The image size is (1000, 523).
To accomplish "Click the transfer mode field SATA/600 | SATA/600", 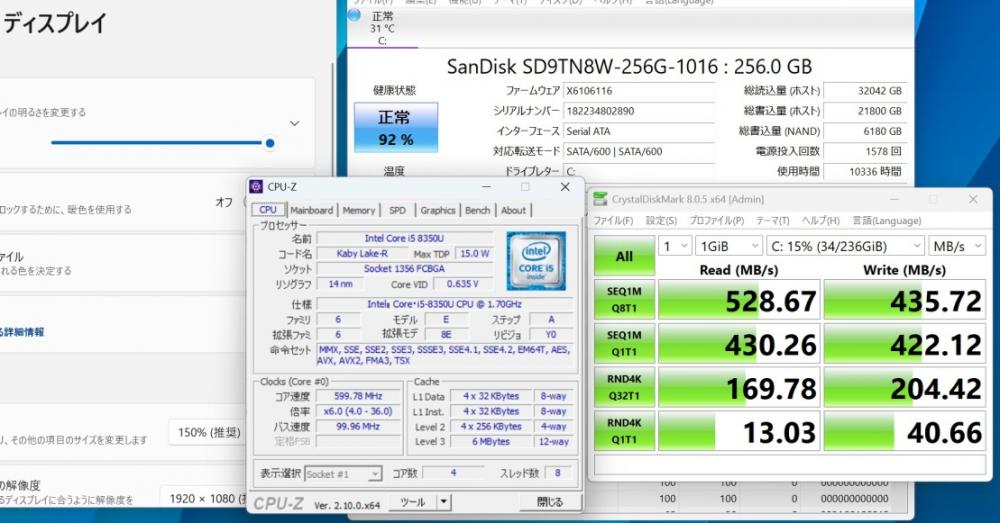I will [x=638, y=152].
